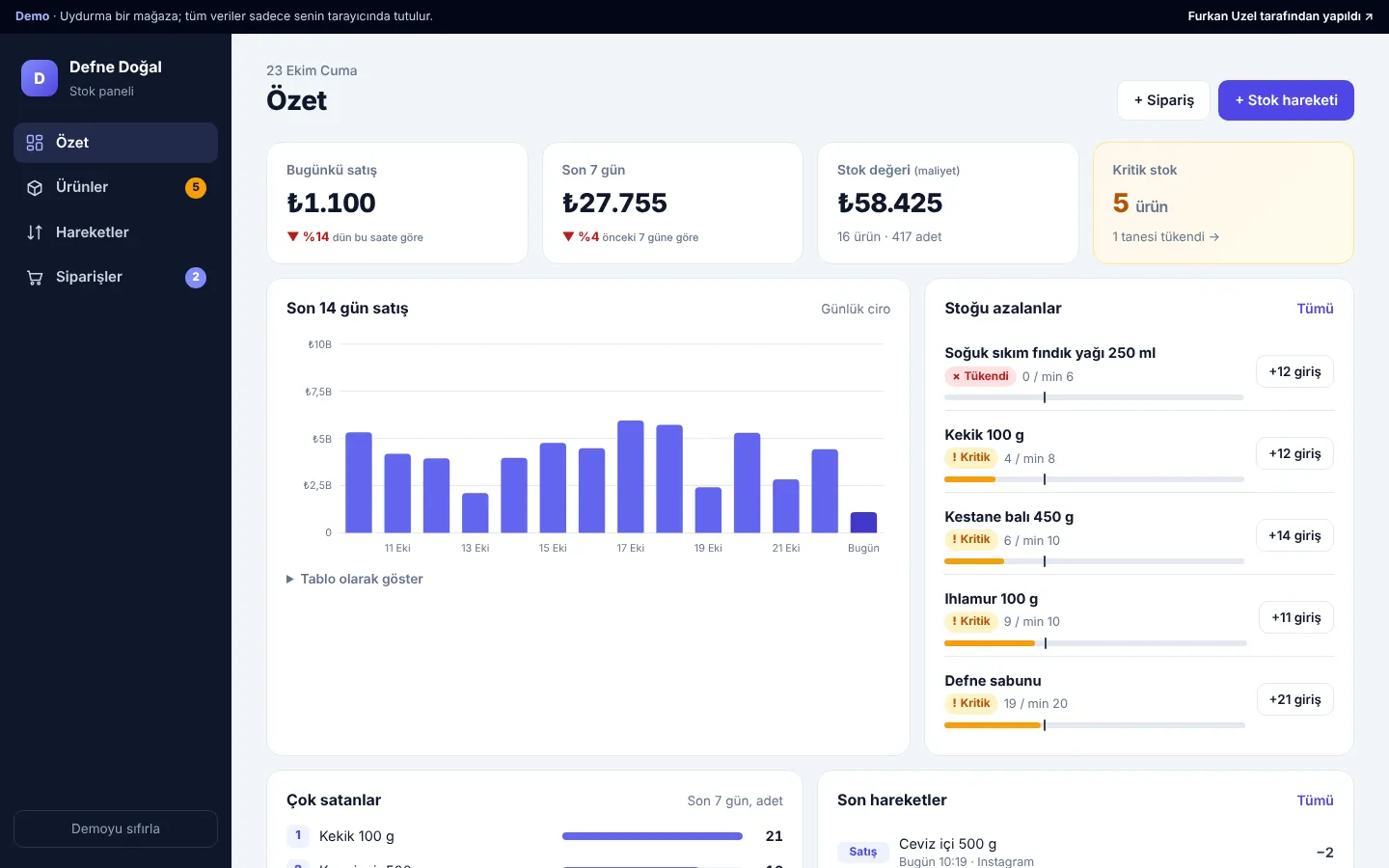Click the Demo label in top banner
This screenshot has width=1389, height=868.
(32, 16)
